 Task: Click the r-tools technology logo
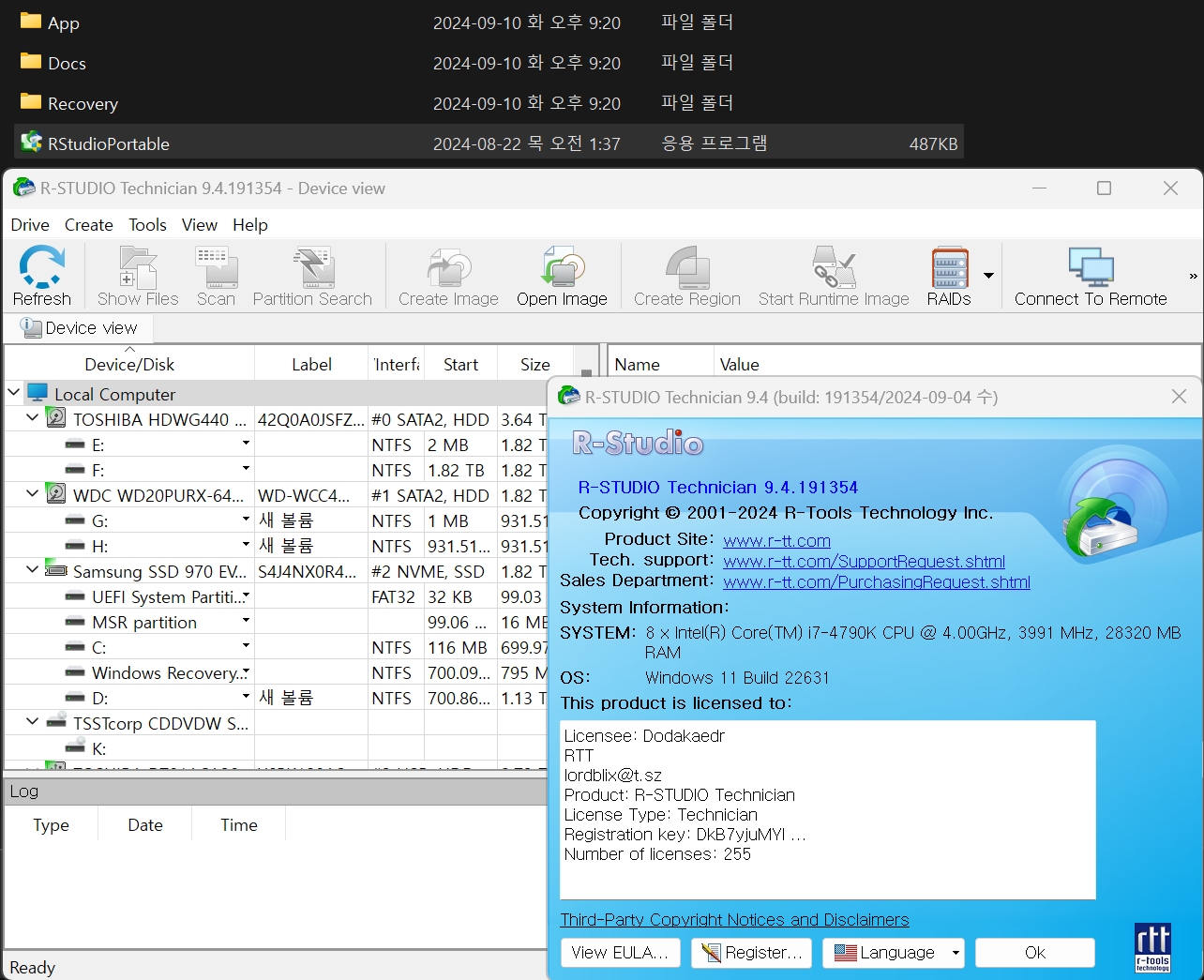coord(1152,948)
